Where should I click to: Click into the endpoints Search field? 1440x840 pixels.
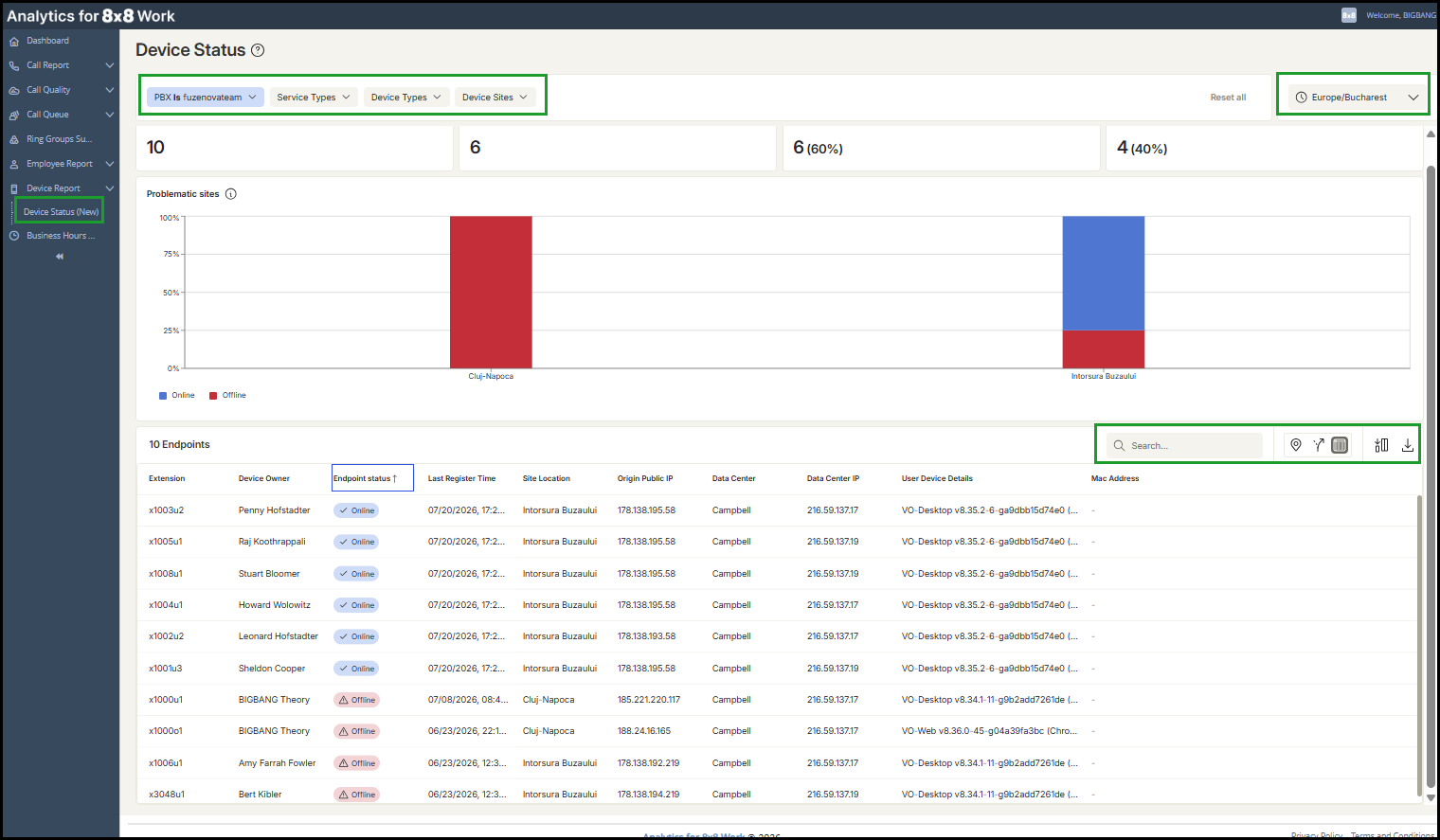1184,445
